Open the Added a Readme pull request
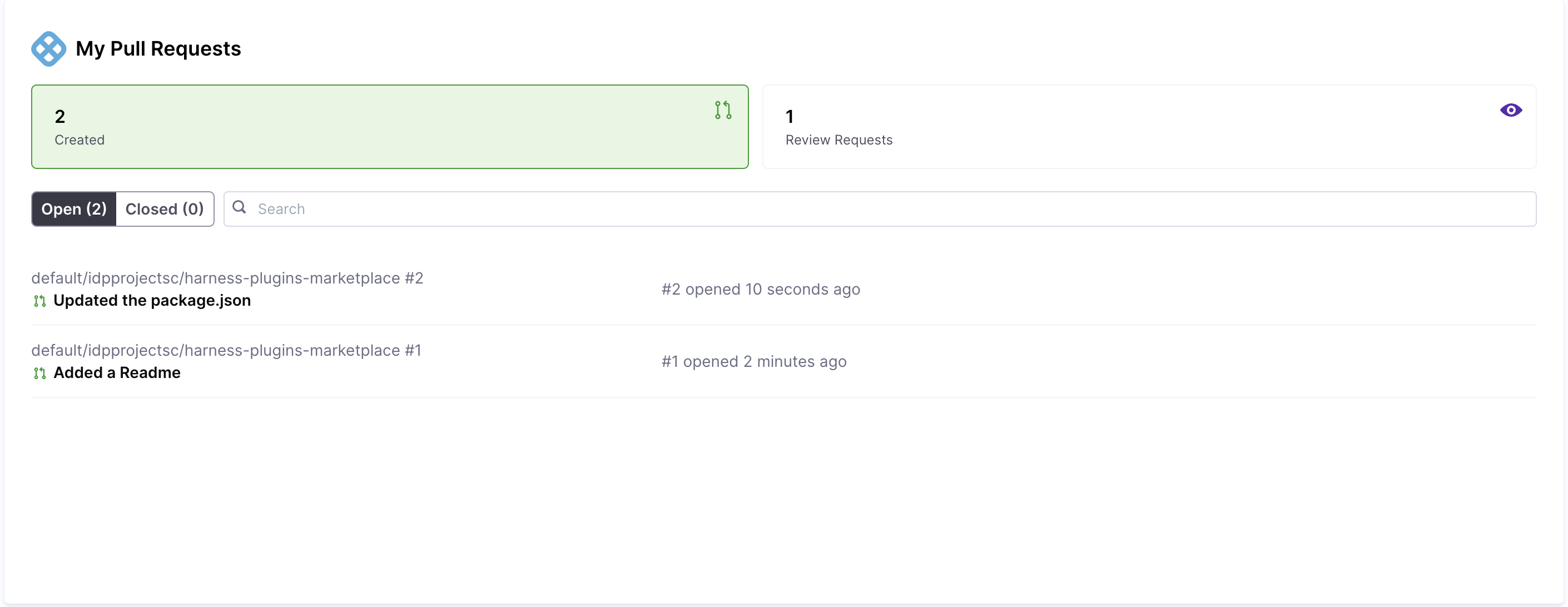1568x607 pixels. 117,373
